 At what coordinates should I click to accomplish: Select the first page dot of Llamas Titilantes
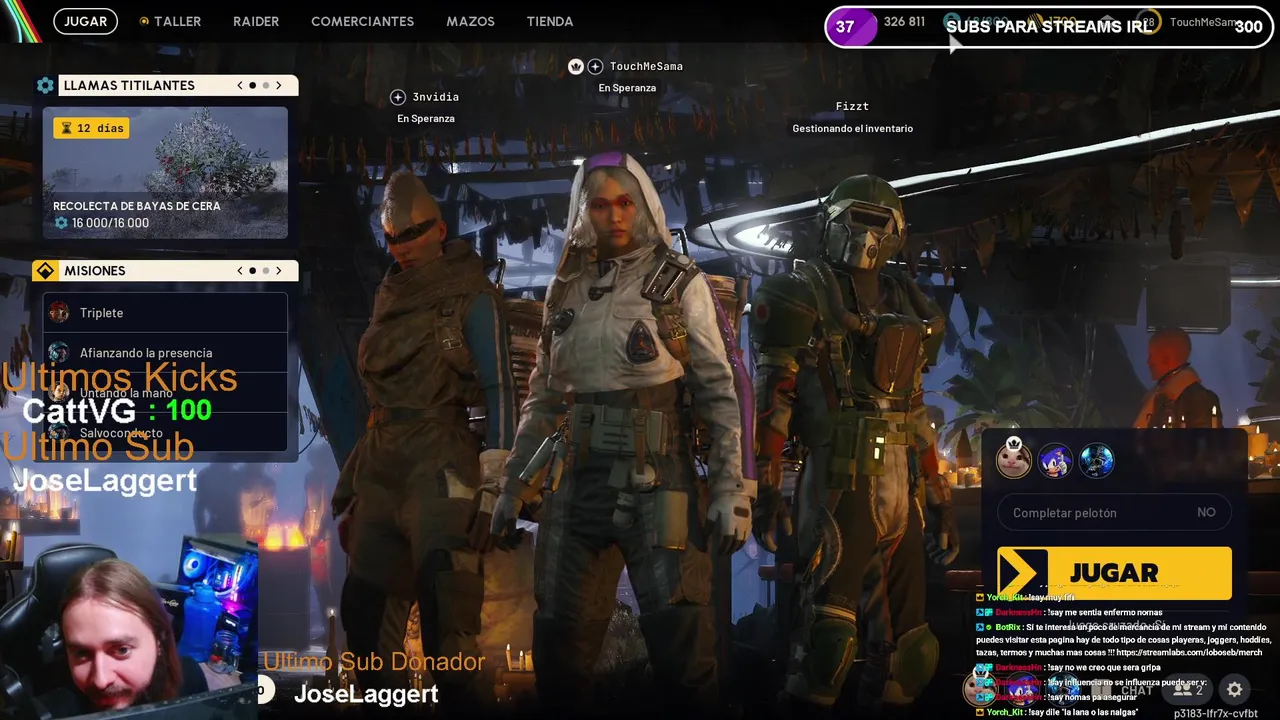(x=252, y=85)
